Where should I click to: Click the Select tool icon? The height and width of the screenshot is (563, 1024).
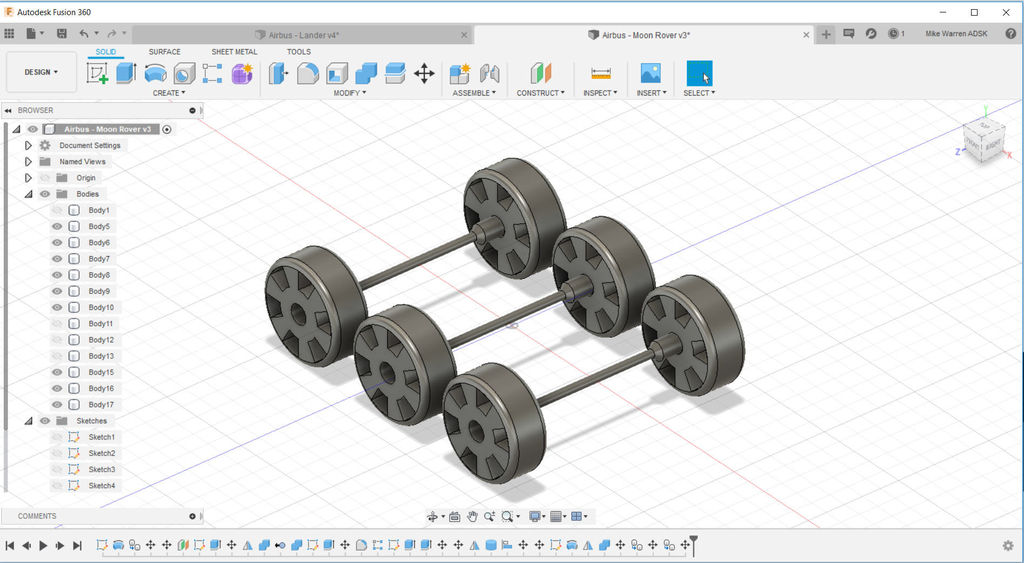point(699,73)
